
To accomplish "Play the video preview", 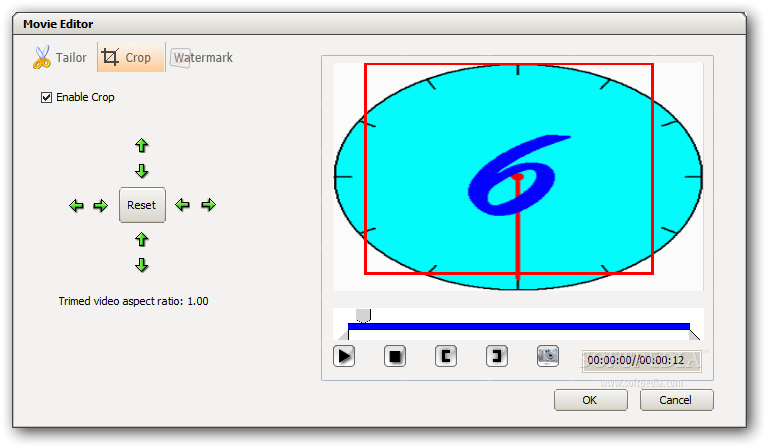I will (x=344, y=356).
